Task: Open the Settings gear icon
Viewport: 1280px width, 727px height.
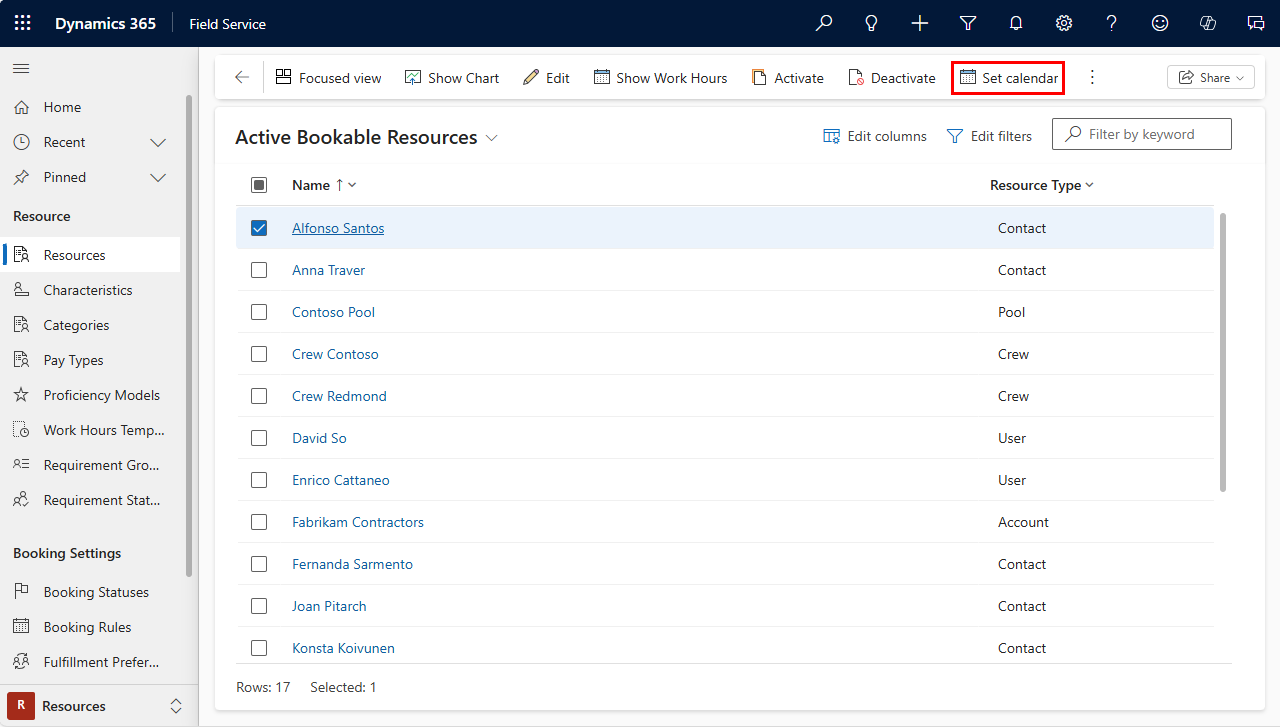Action: coord(1063,23)
